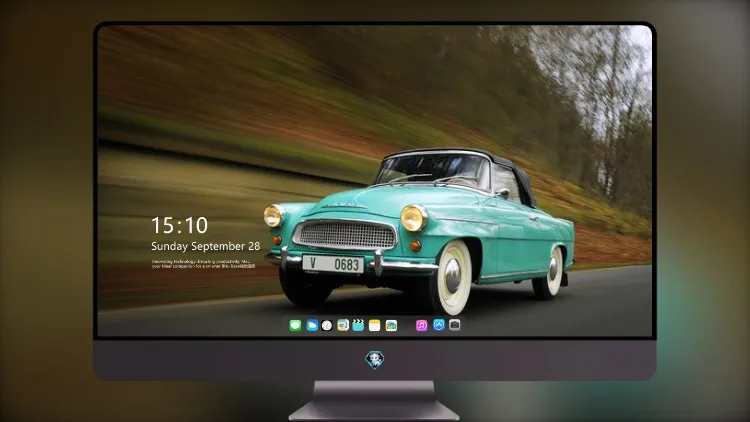Open the green Messages app in dock
This screenshot has height=422, width=750.
pos(295,325)
